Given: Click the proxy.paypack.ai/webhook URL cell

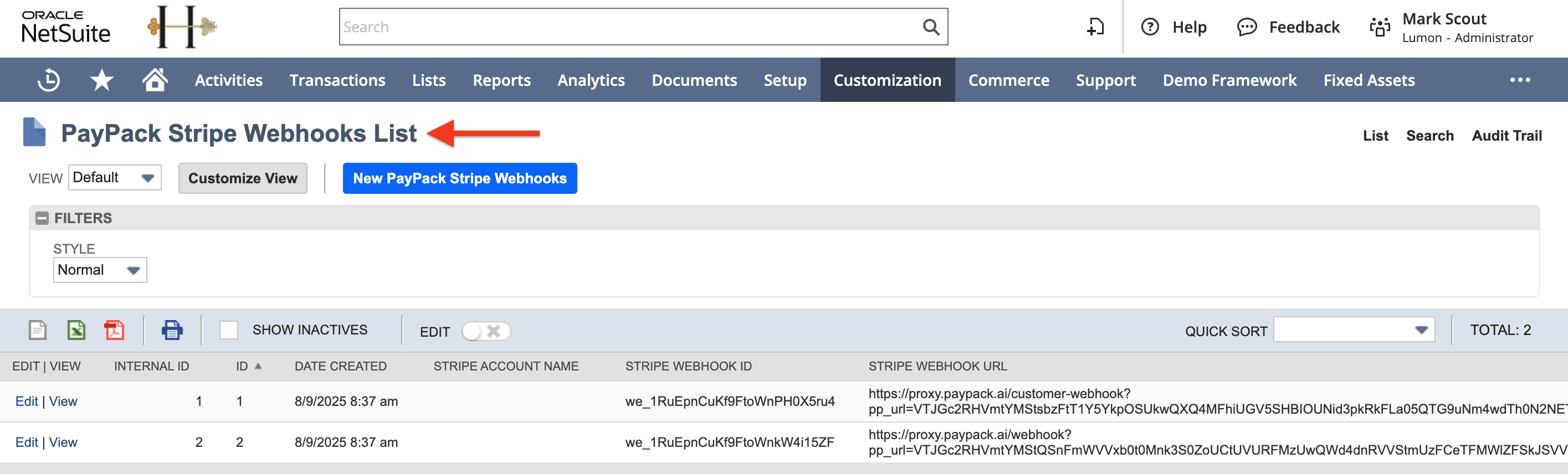Looking at the screenshot, I should point(1217,442).
